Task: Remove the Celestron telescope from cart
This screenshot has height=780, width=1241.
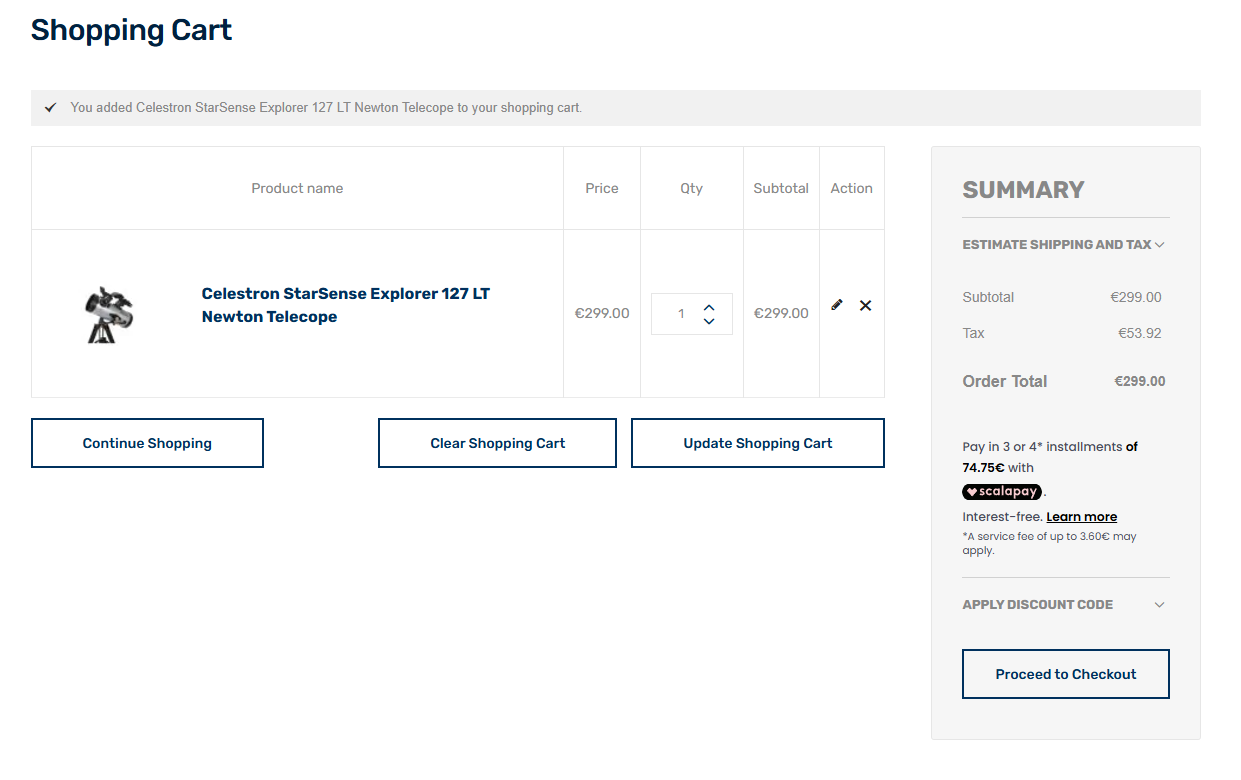Action: tap(866, 305)
